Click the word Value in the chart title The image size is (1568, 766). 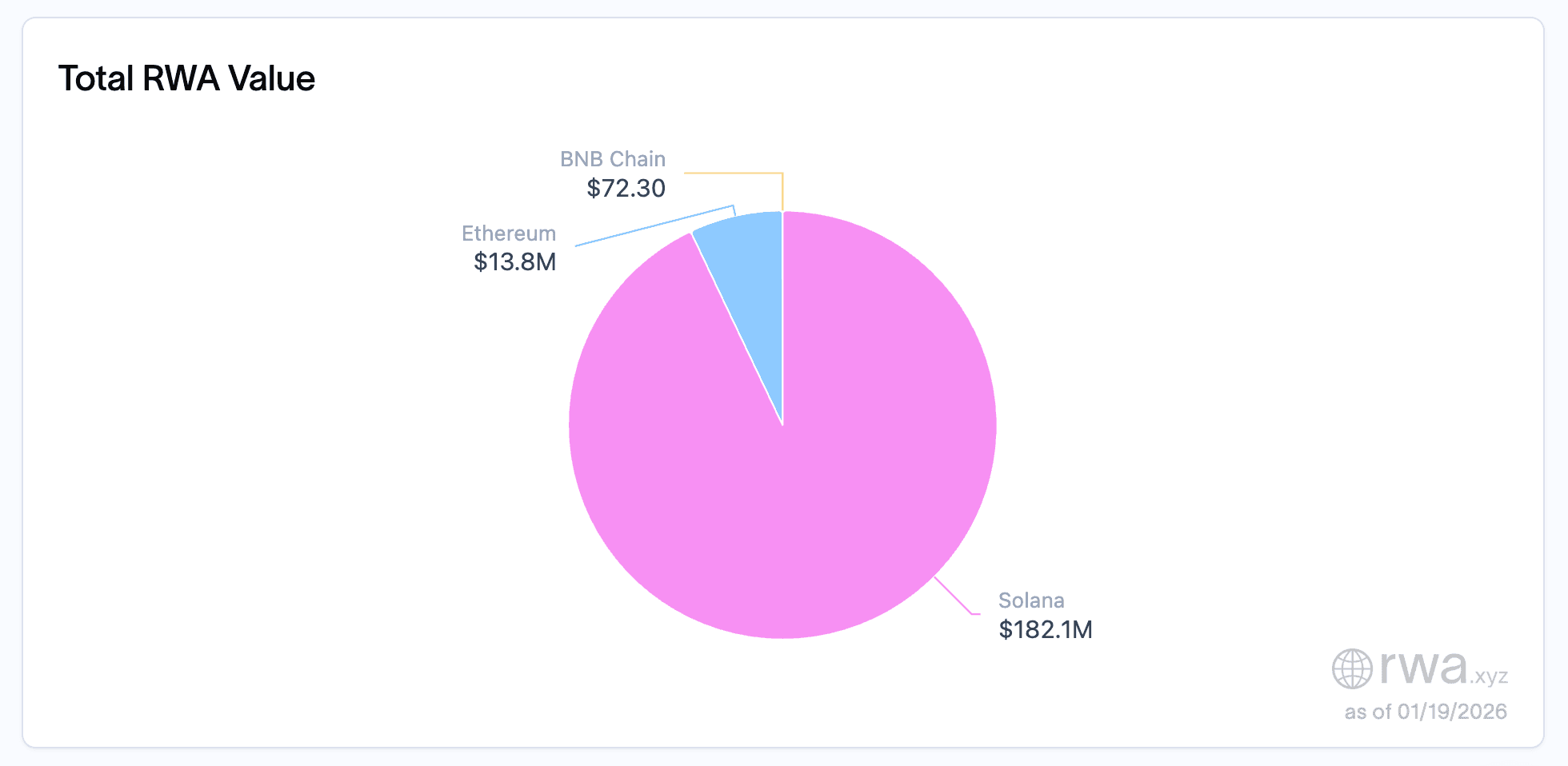click(x=271, y=78)
